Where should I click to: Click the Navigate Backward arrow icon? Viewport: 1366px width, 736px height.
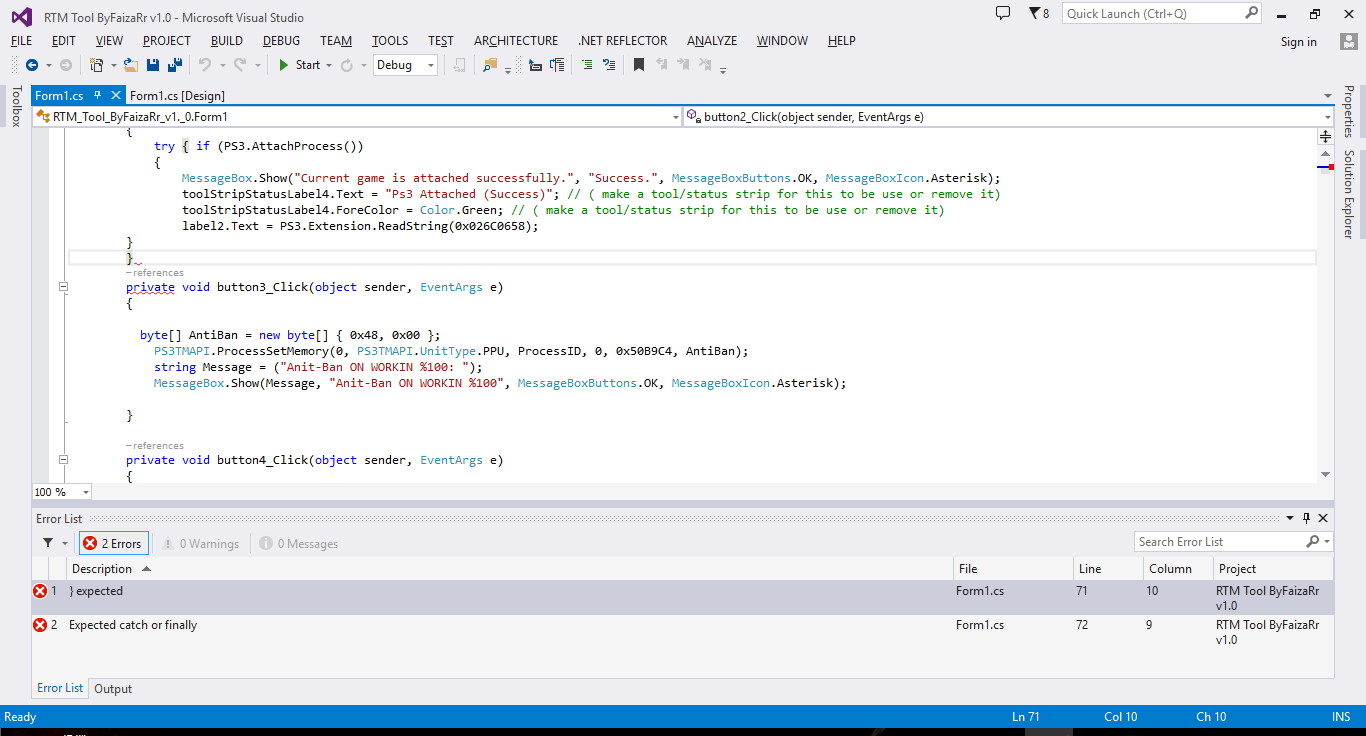point(32,65)
